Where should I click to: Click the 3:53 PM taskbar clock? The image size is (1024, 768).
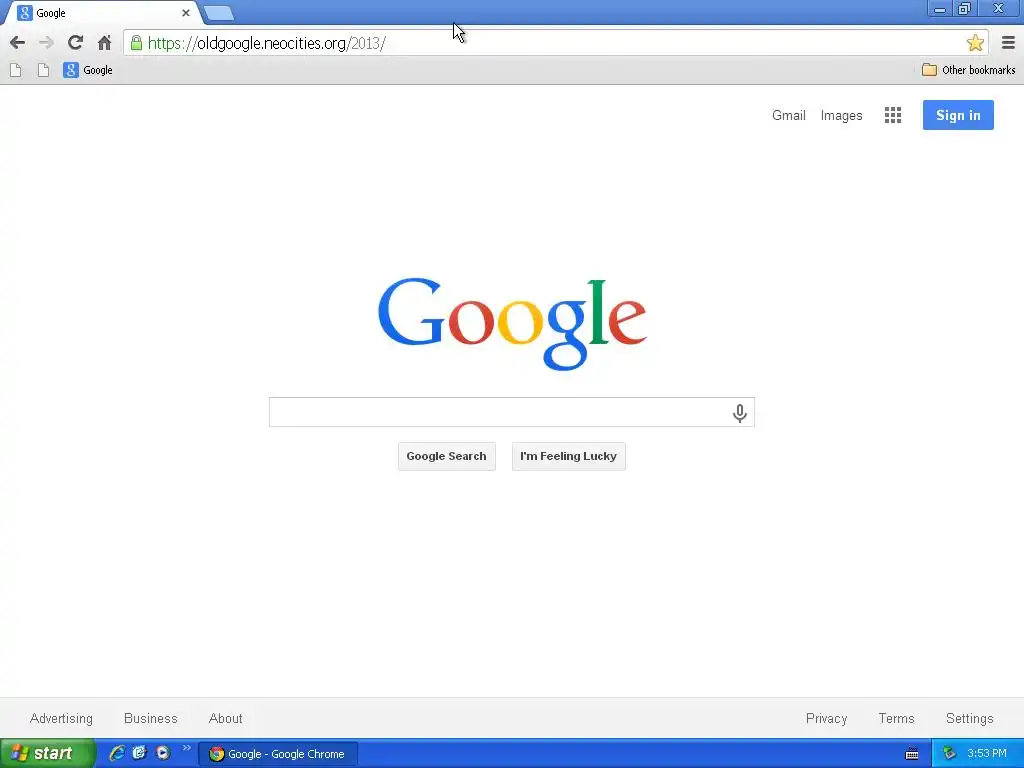[x=987, y=754]
